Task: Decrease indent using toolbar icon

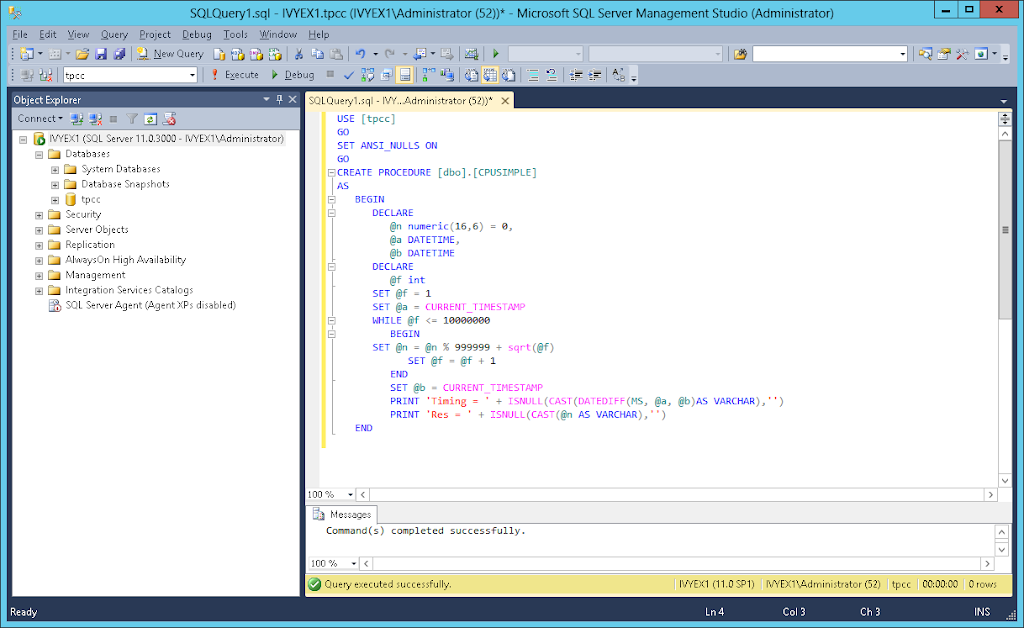Action: pos(575,75)
